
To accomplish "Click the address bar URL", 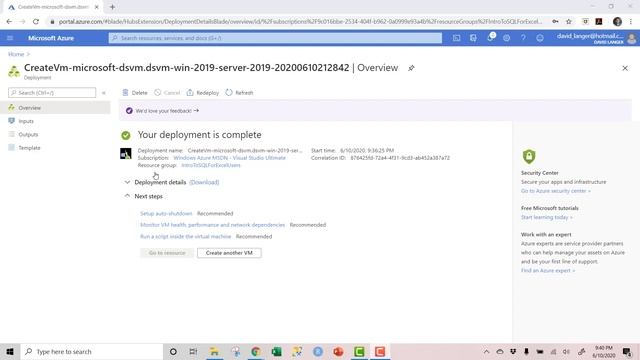I will tap(300, 22).
